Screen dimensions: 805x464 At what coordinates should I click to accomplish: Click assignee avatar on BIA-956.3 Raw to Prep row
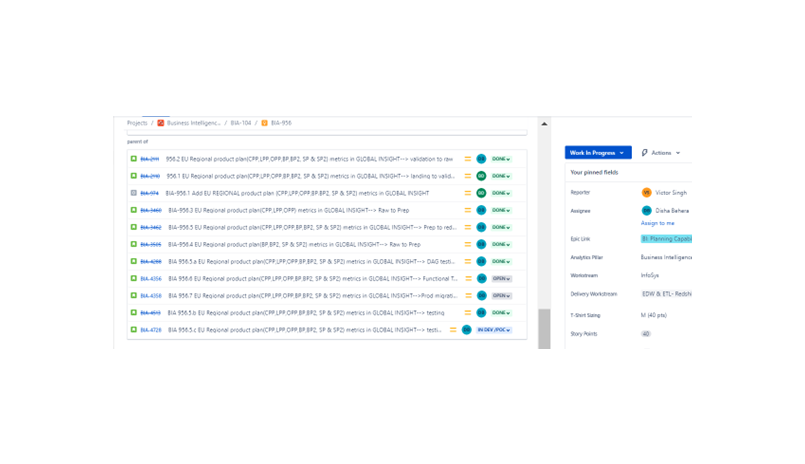[x=481, y=210]
